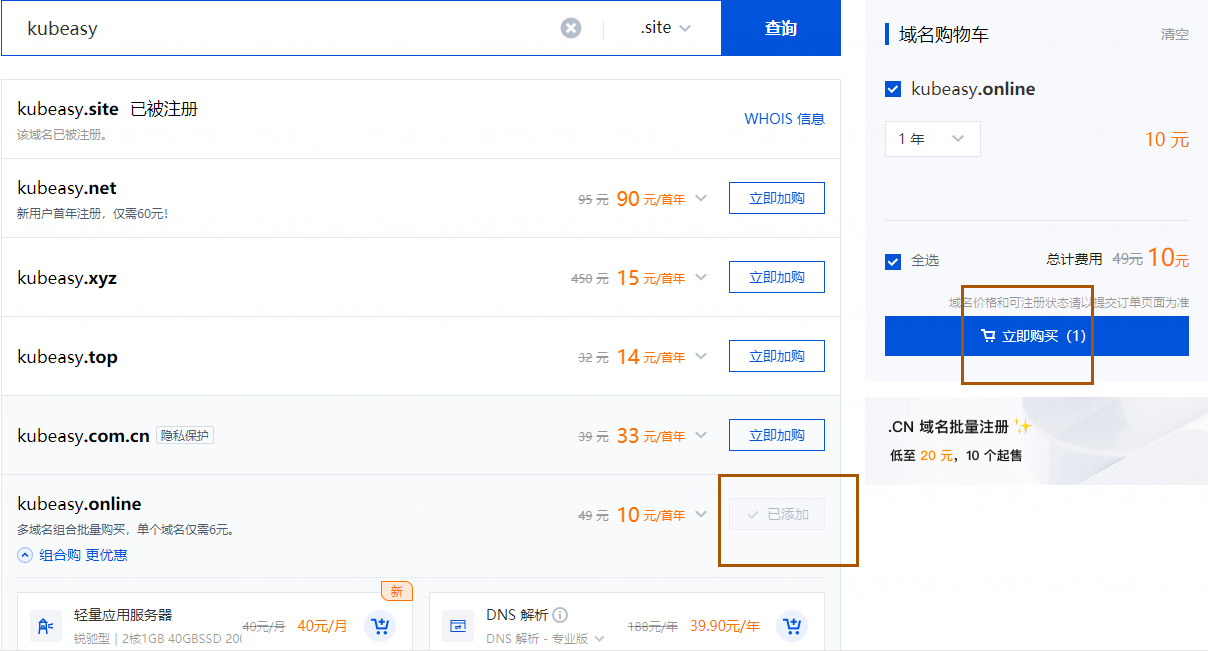Expand kubeasy.xyz price details chevron
Image resolution: width=1208 pixels, height=651 pixels.
pyautogui.click(x=701, y=277)
